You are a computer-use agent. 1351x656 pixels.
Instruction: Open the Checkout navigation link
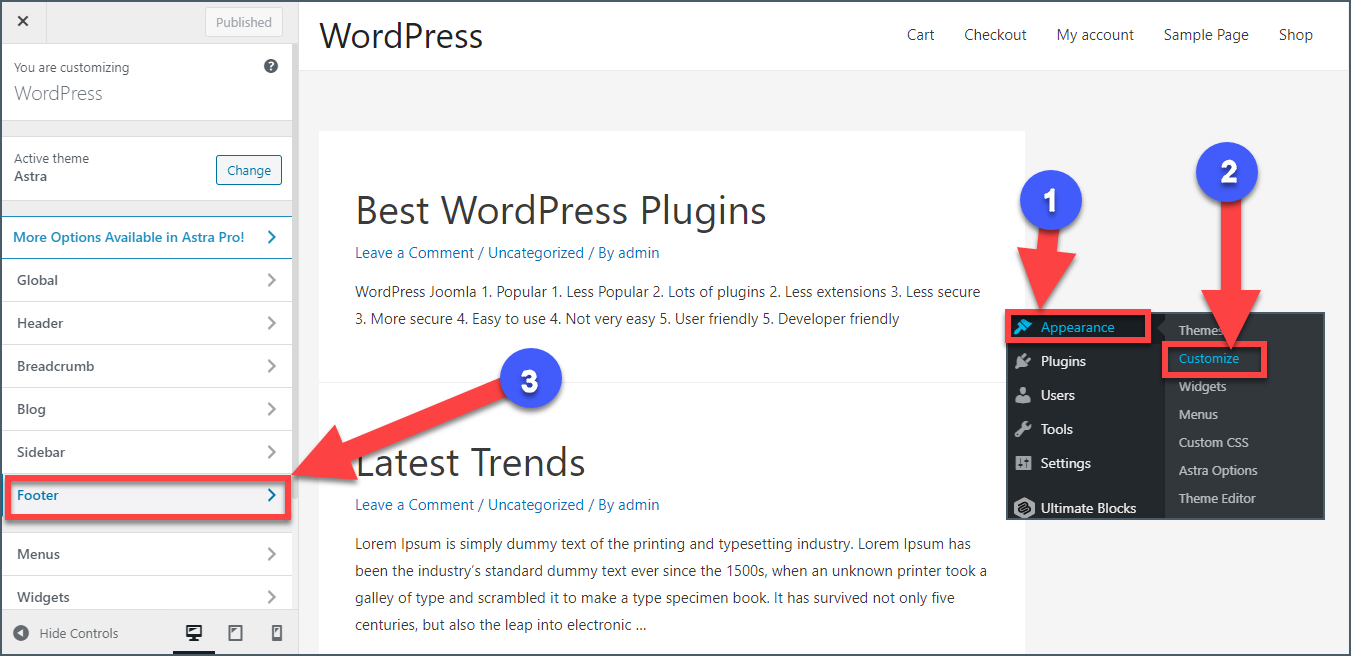(995, 34)
